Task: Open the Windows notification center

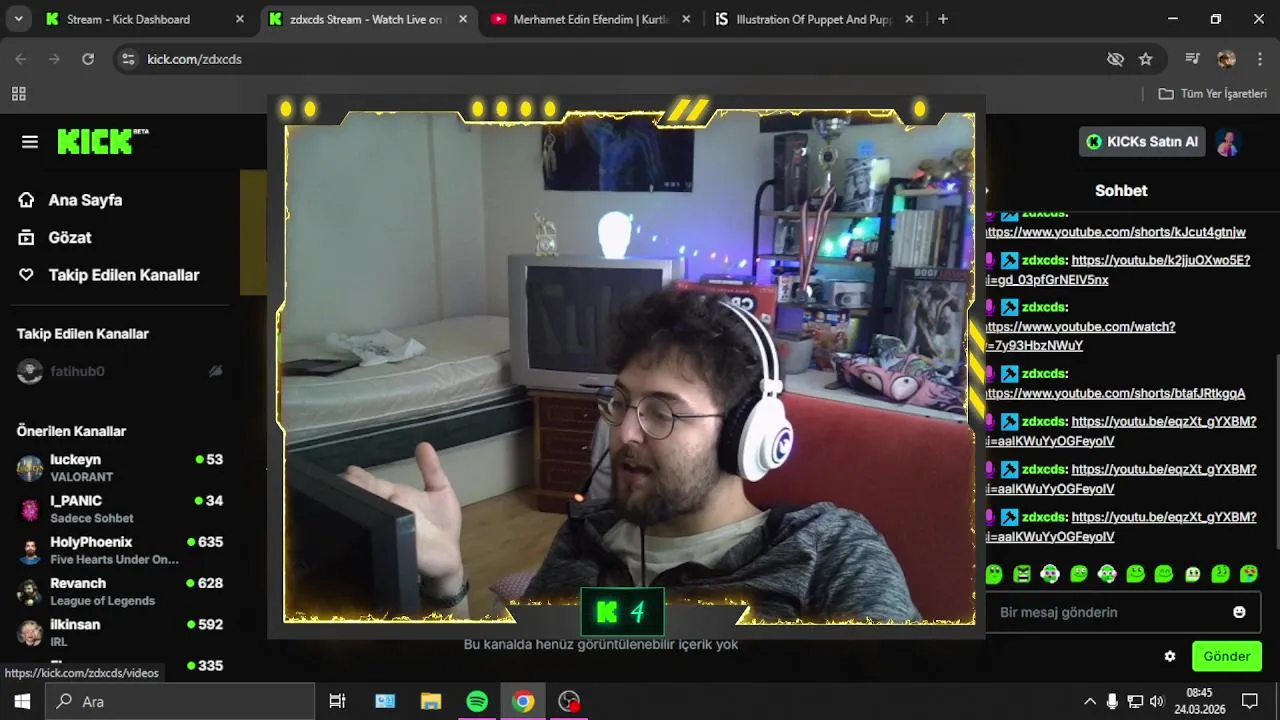Action: point(1250,701)
